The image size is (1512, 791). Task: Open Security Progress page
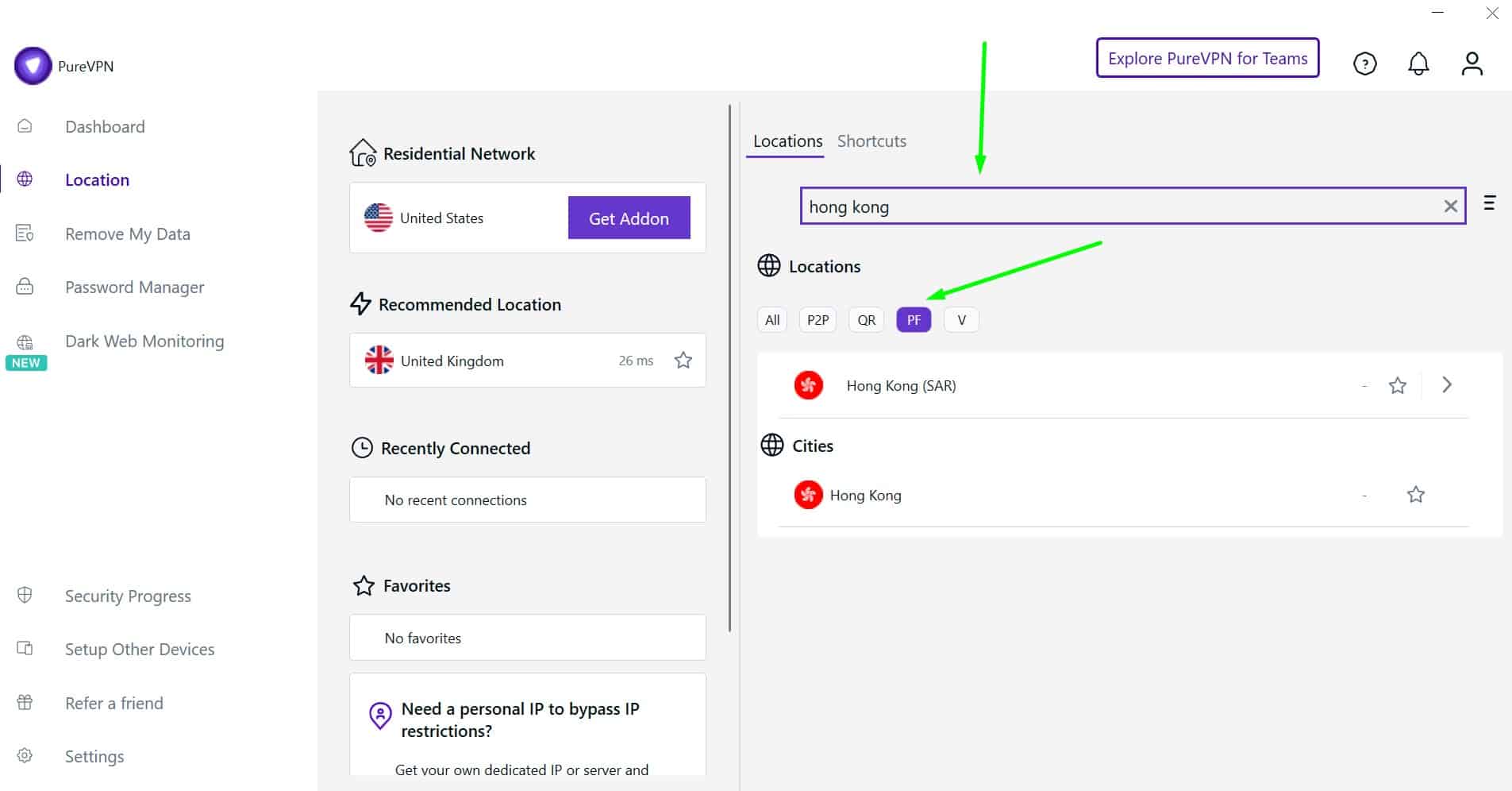(128, 596)
